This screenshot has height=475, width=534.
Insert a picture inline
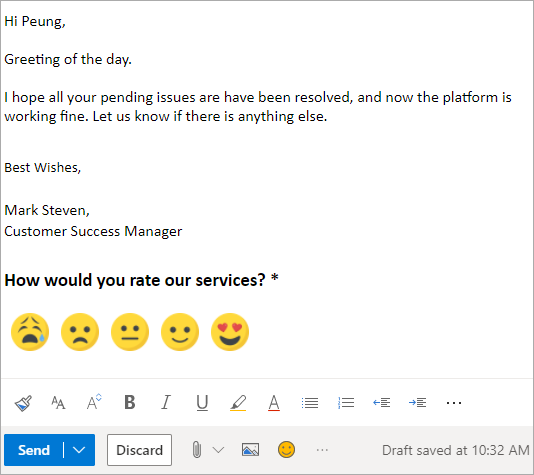(250, 450)
